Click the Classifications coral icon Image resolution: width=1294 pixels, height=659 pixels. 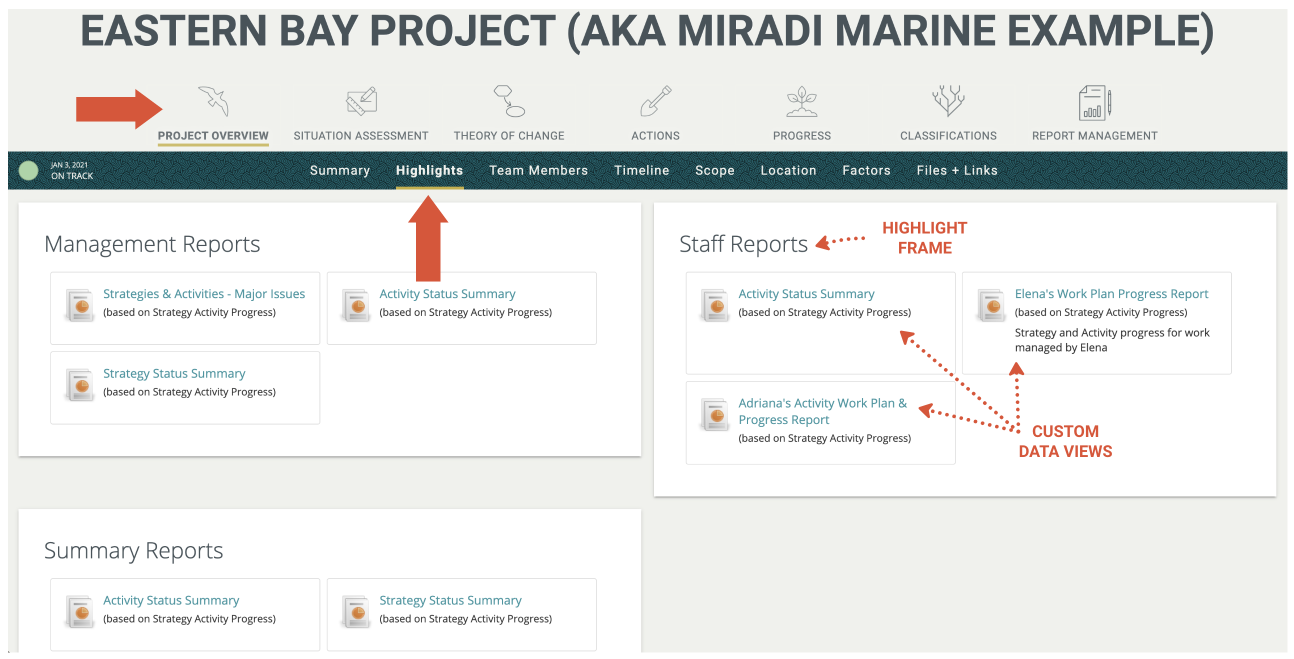(948, 99)
